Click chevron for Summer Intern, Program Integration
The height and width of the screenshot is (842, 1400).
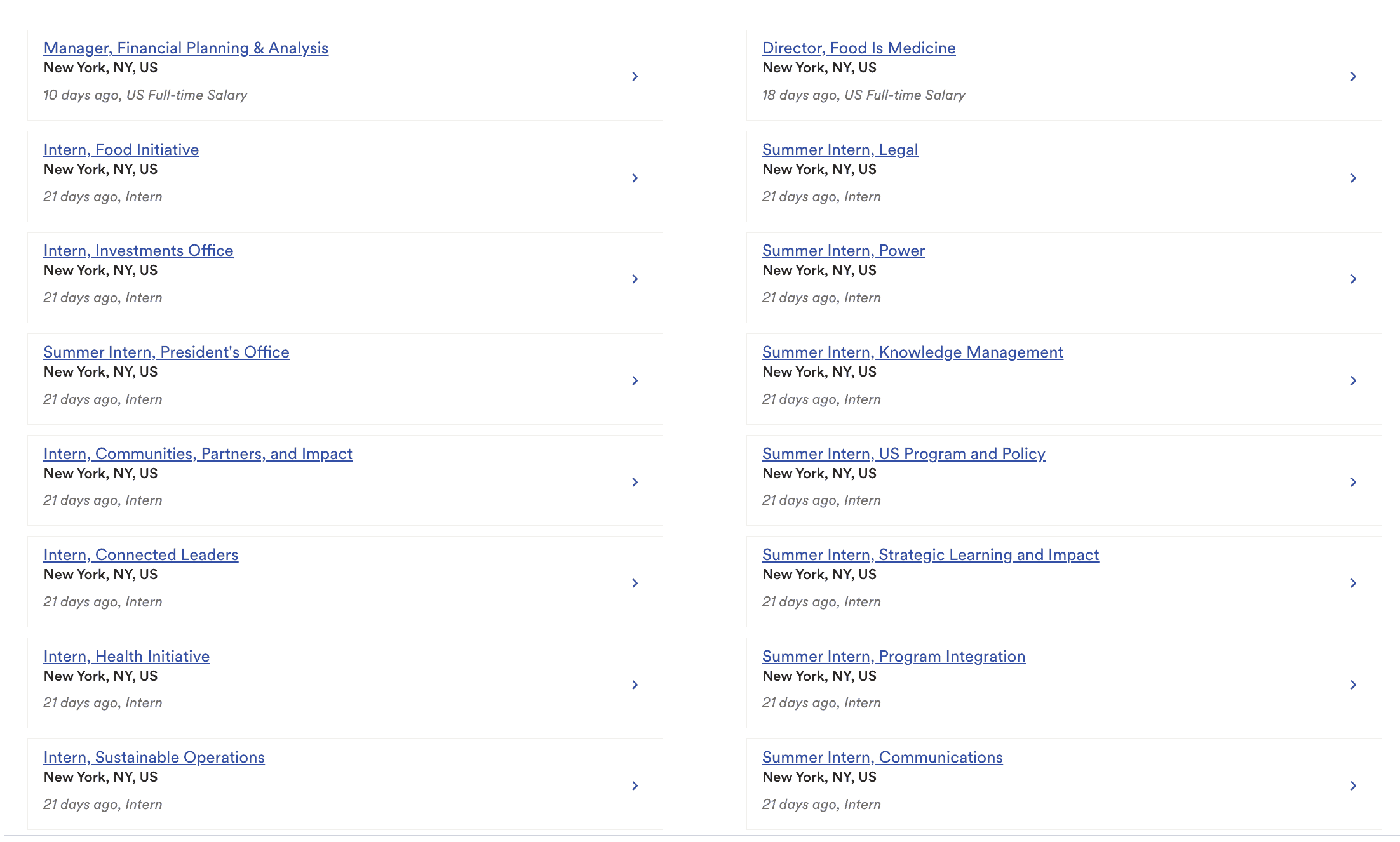pyautogui.click(x=1353, y=685)
